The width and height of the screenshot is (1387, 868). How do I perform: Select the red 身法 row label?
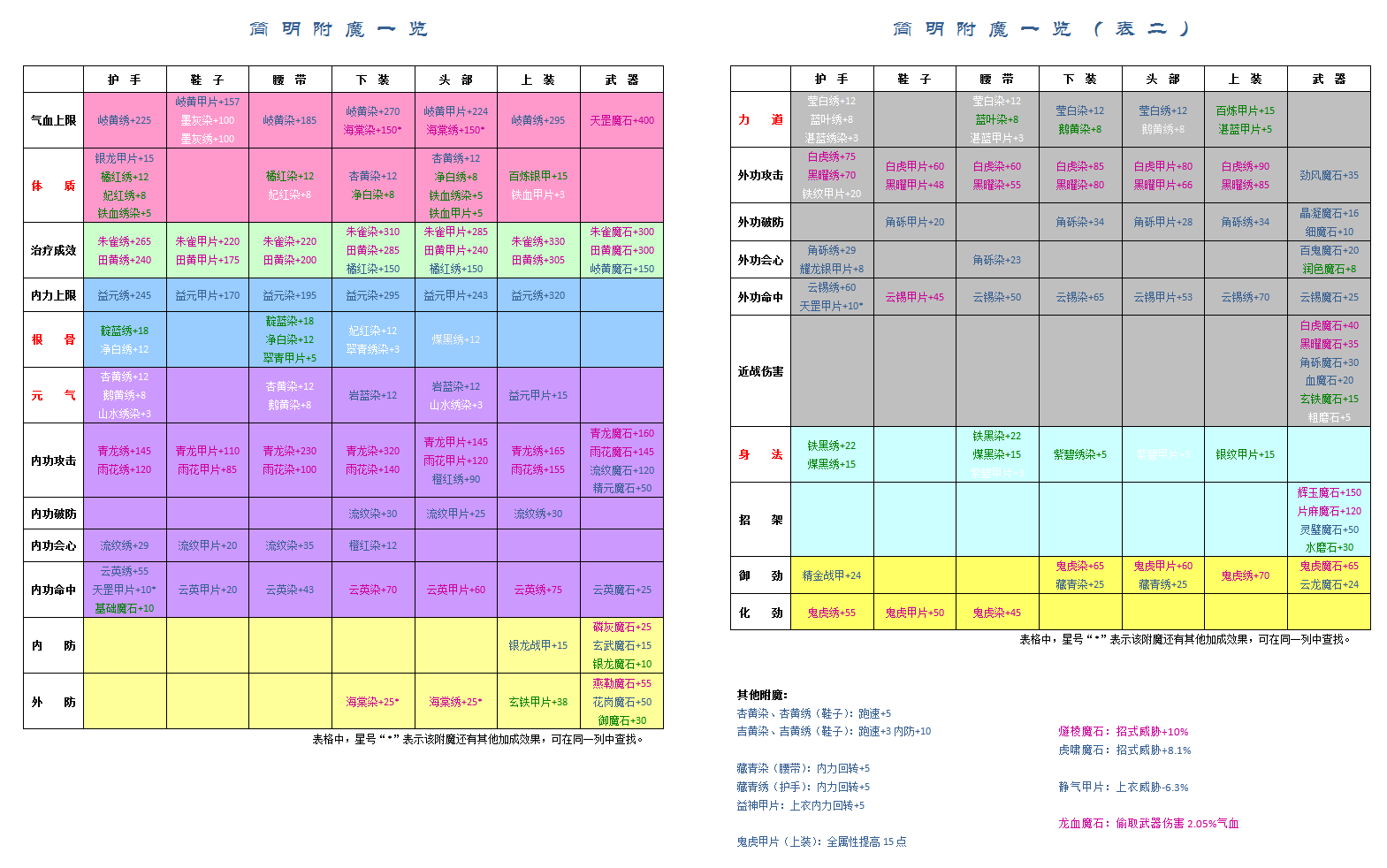760,454
